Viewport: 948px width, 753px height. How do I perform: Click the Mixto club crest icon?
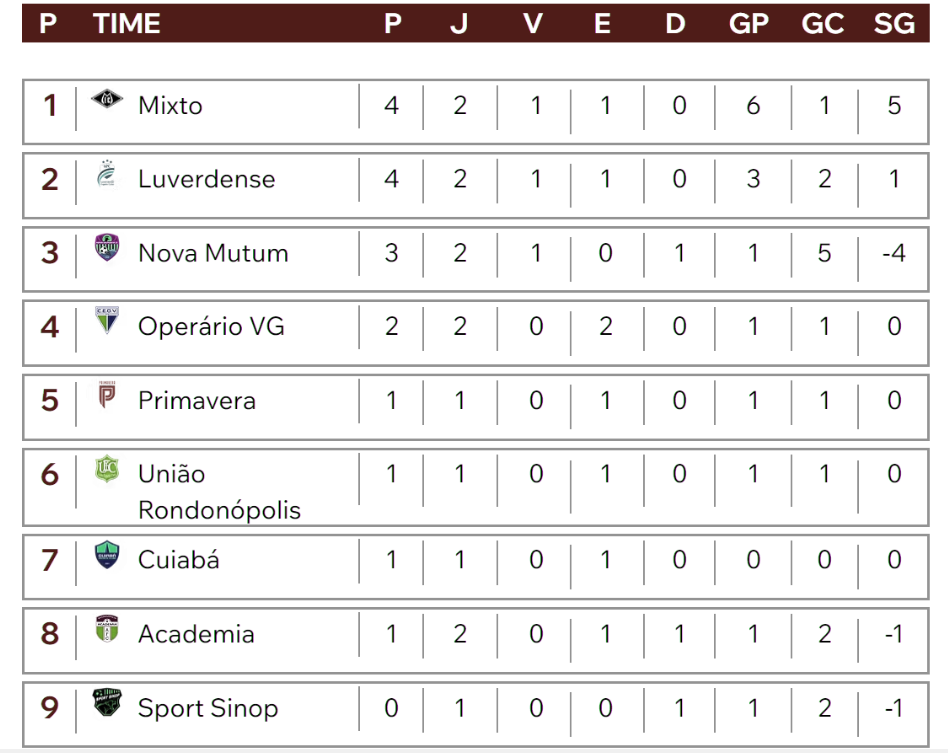(106, 98)
